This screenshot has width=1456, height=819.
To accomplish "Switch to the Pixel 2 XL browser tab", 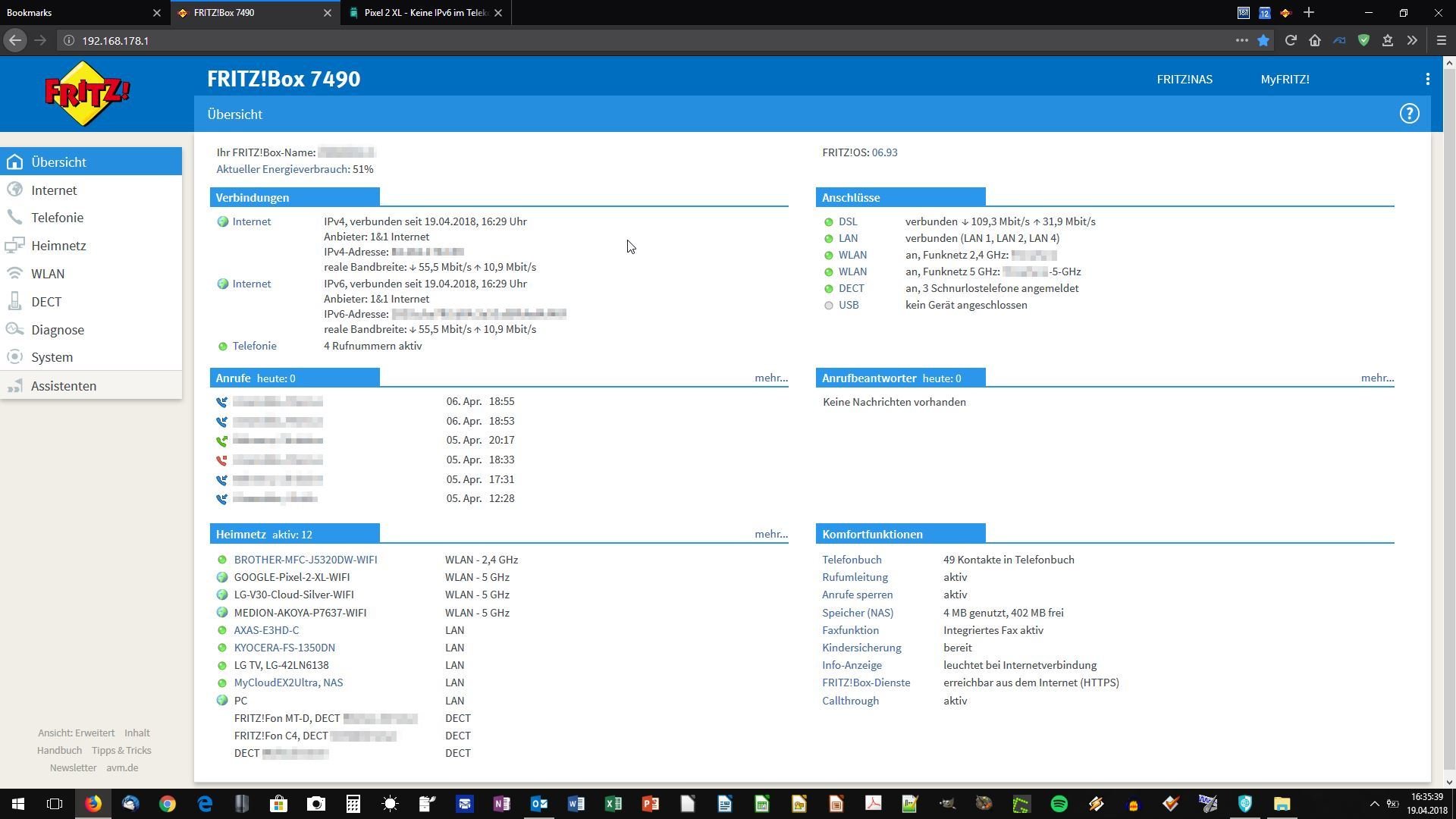I will tap(425, 13).
